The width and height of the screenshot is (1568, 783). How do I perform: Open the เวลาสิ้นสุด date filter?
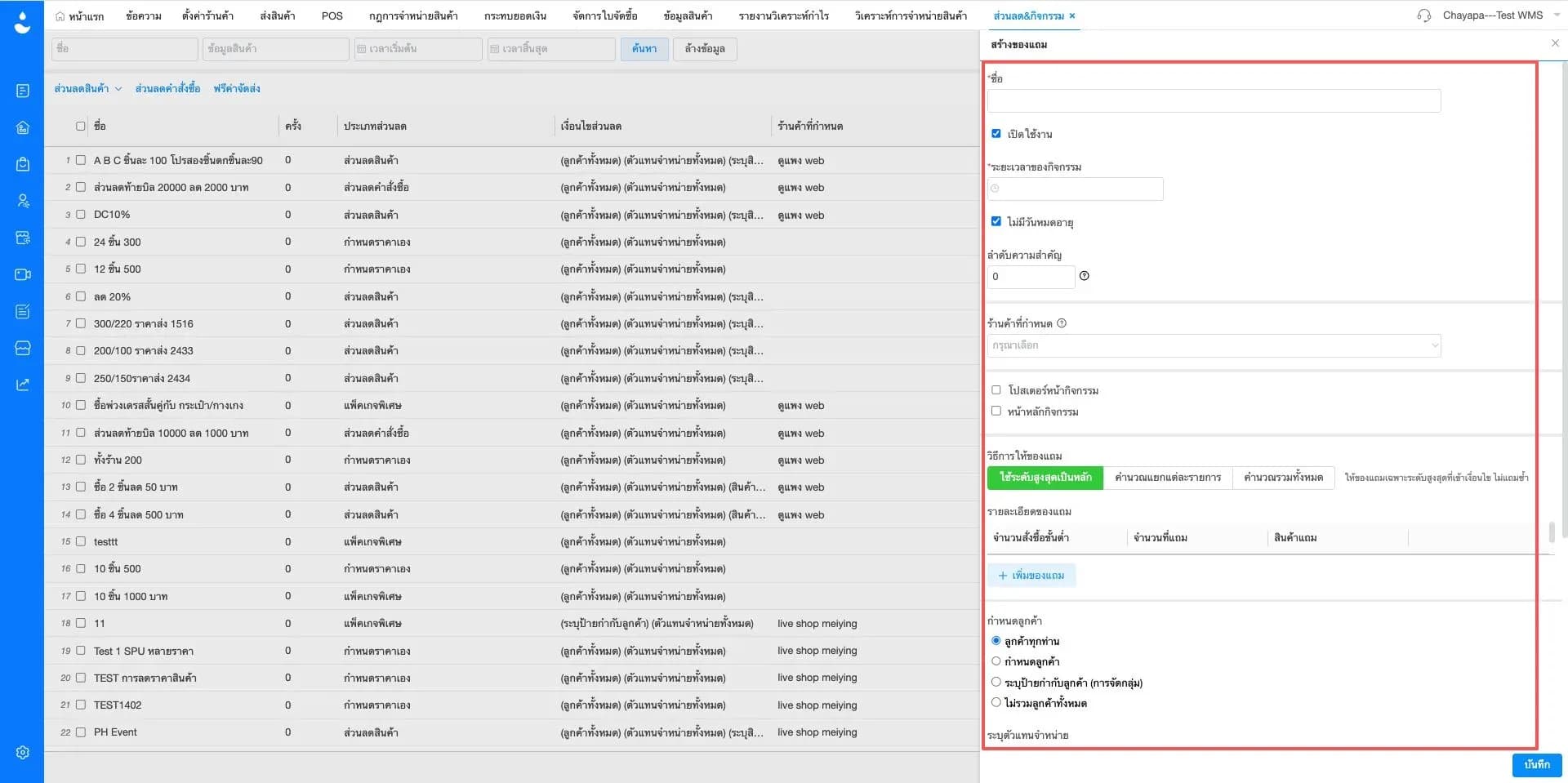(x=551, y=49)
